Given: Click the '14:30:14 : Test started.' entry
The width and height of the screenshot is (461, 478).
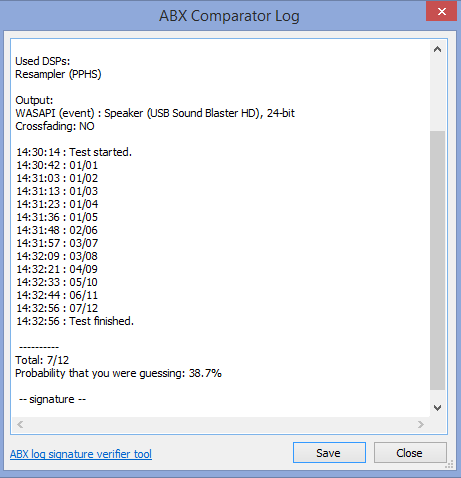Looking at the screenshot, I should 74,152.
